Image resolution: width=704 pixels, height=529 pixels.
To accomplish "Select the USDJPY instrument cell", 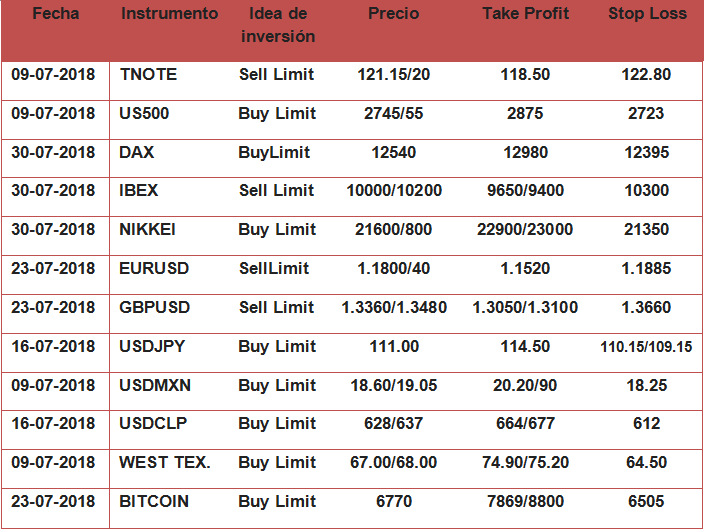I will [x=152, y=347].
